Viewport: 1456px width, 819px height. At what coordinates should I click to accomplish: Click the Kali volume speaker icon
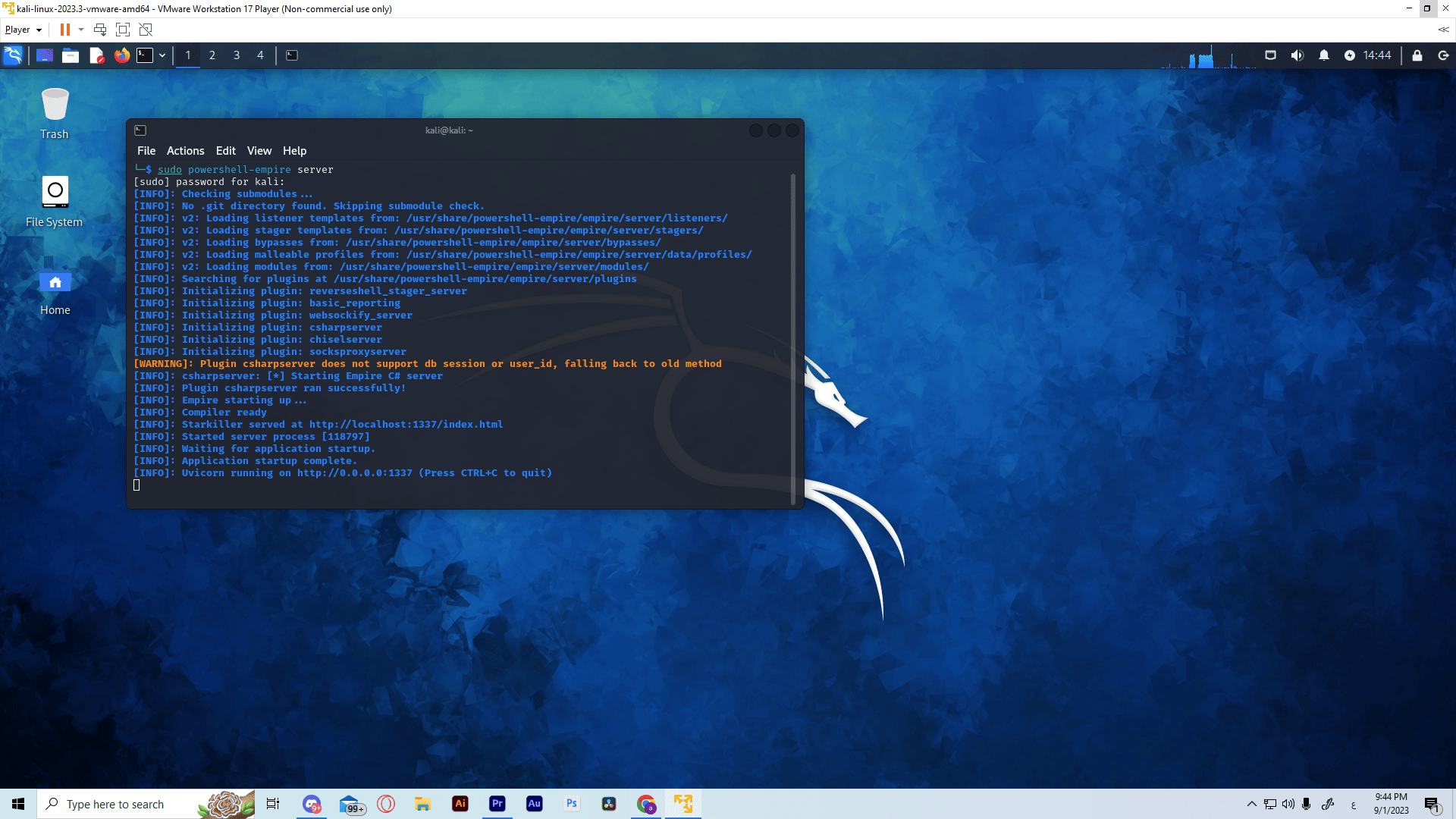coord(1297,55)
